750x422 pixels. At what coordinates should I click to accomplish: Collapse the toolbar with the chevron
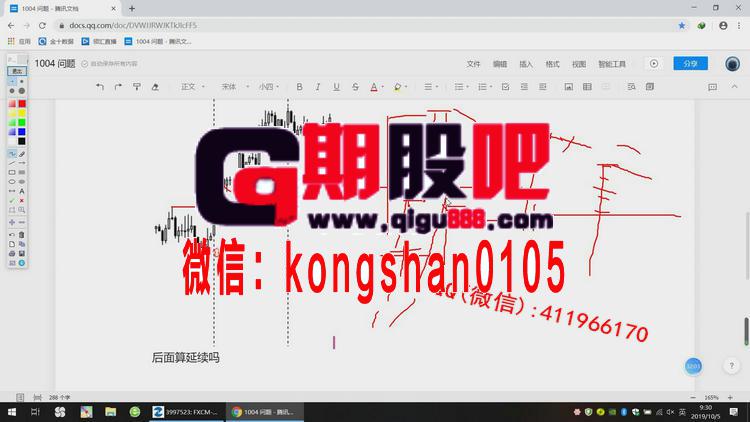pyautogui.click(x=734, y=87)
